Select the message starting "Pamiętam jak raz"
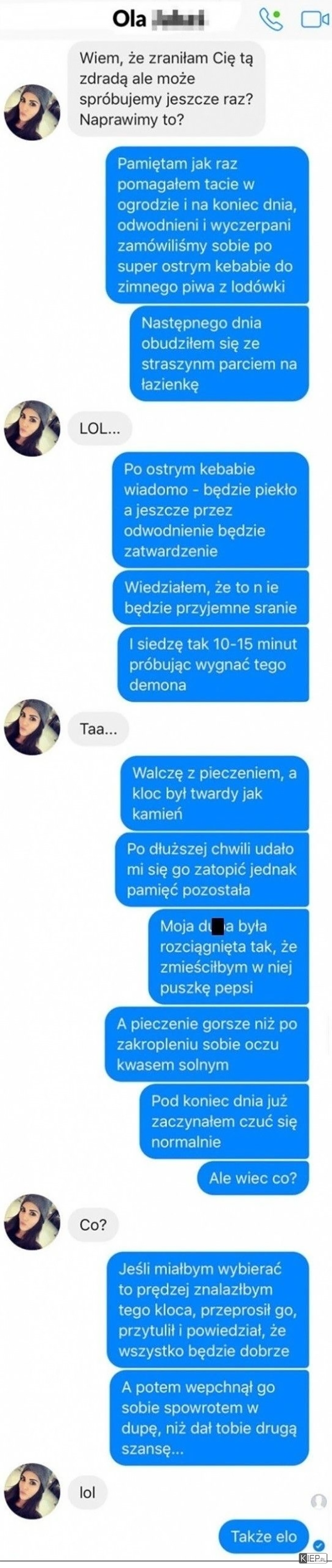 (x=207, y=225)
